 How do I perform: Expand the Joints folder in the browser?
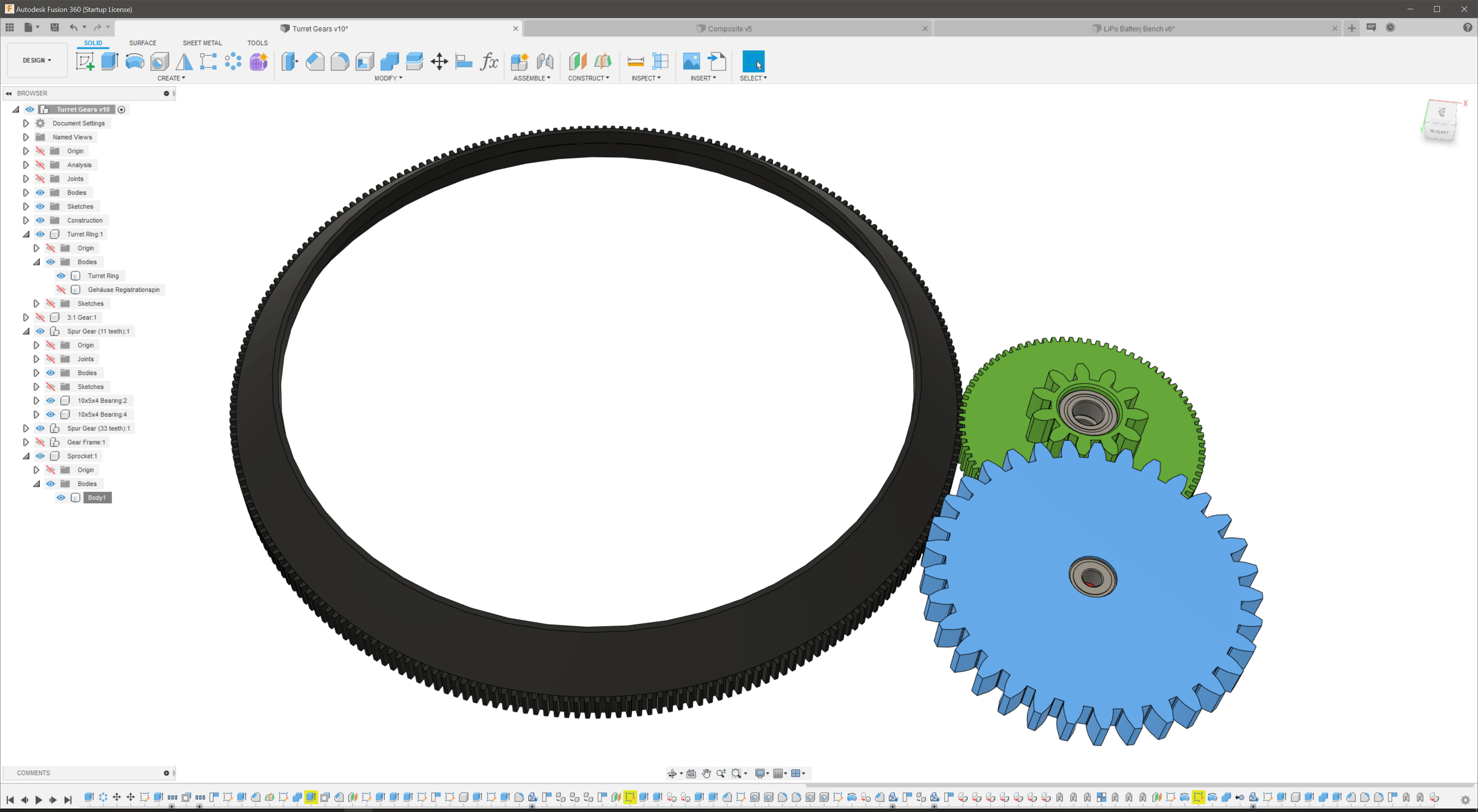click(x=25, y=178)
